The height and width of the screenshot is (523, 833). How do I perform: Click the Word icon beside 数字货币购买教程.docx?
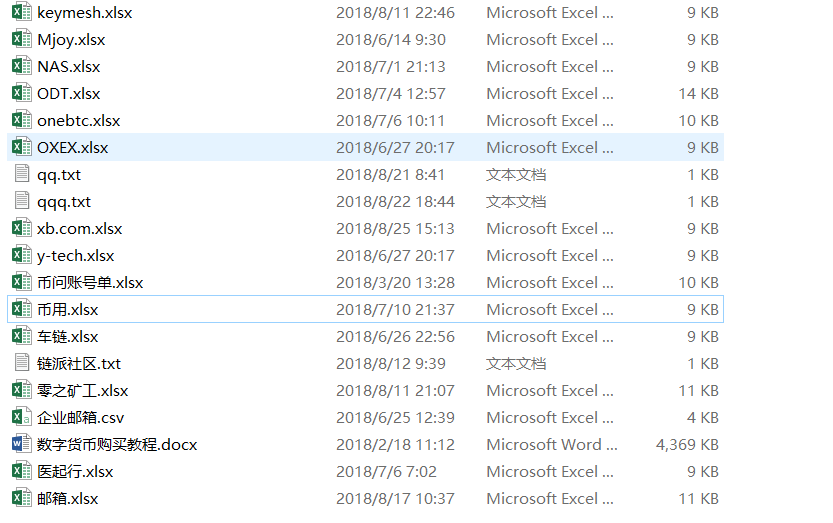(x=21, y=444)
